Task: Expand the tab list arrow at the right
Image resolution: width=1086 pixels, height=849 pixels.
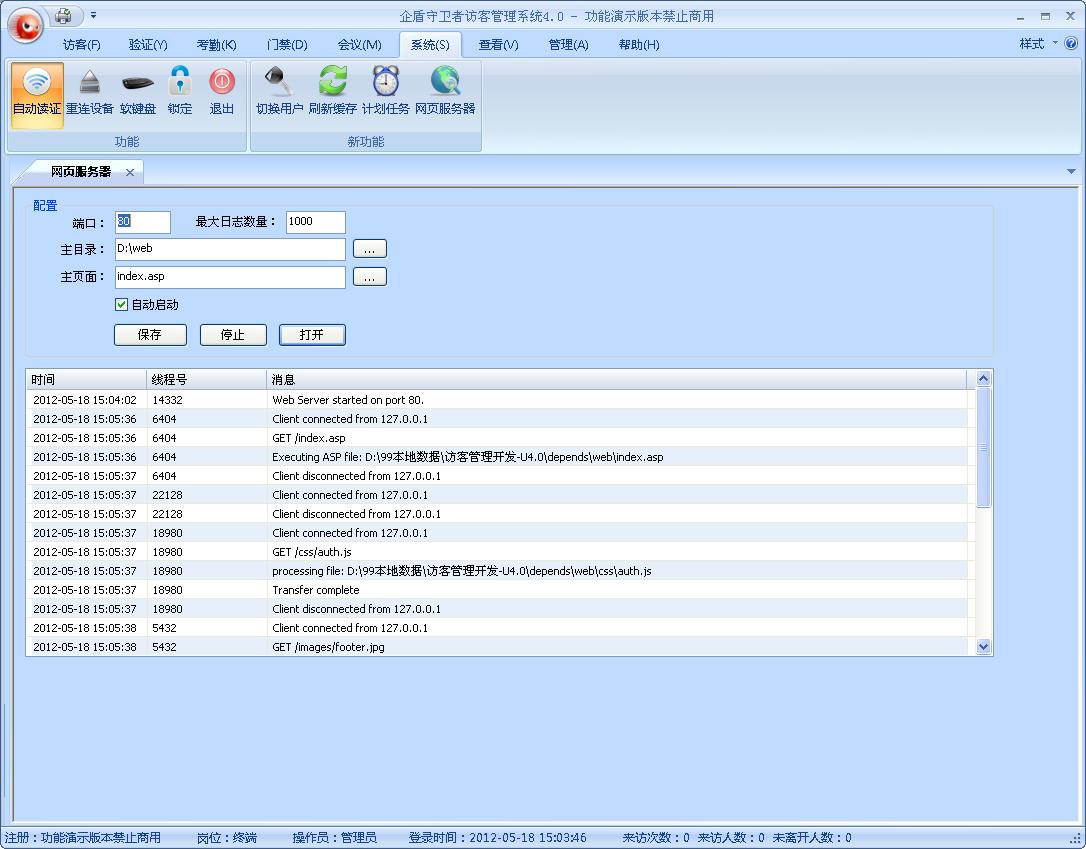Action: click(x=1071, y=171)
